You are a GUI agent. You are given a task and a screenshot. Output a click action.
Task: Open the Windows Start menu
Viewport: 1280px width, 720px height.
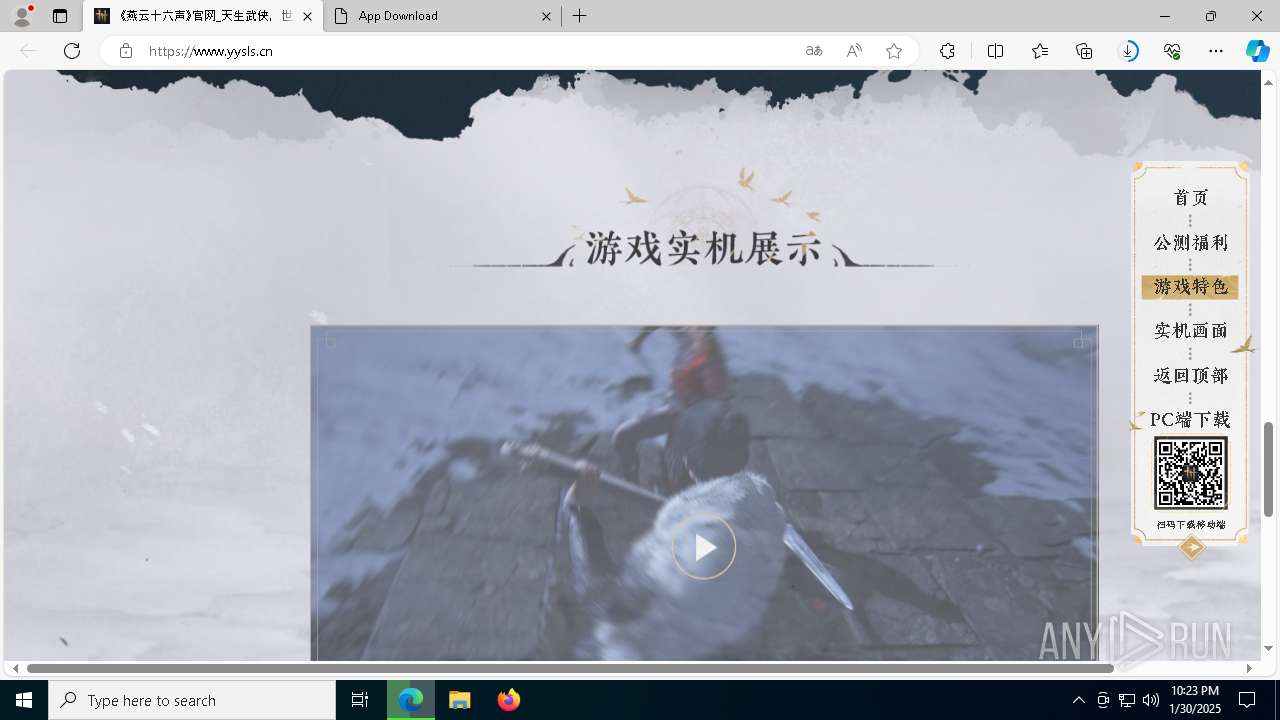24,700
